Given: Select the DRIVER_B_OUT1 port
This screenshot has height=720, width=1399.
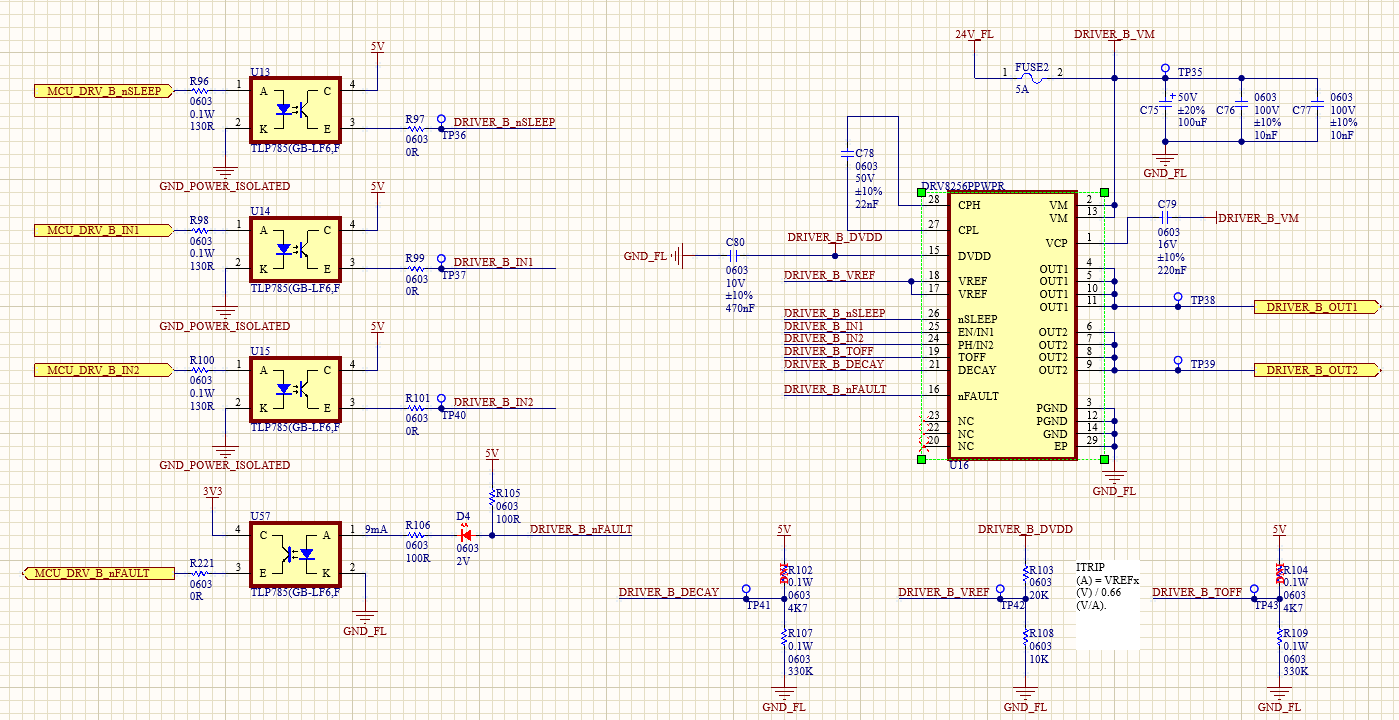Looking at the screenshot, I should tap(1318, 307).
